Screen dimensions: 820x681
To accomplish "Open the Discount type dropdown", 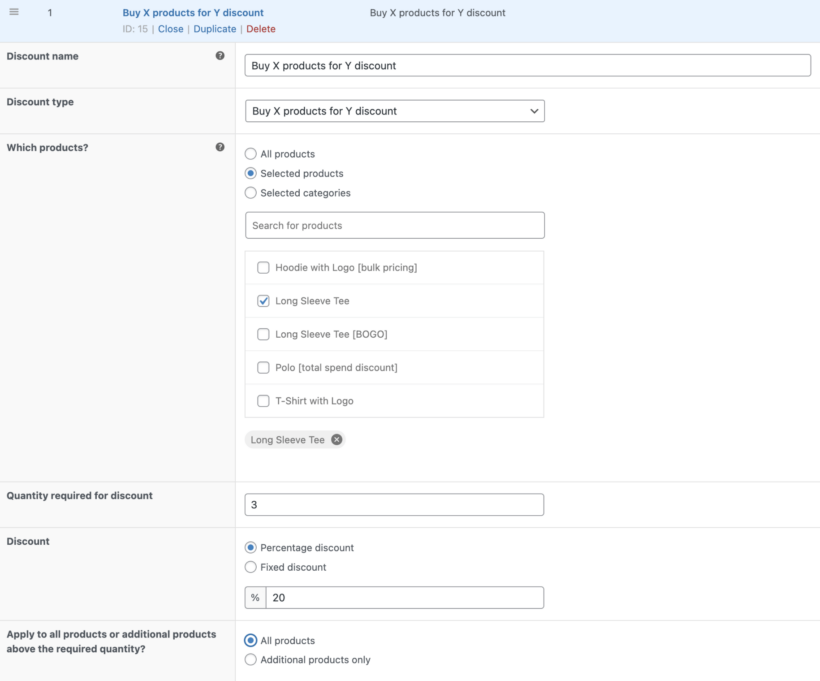I will point(395,110).
